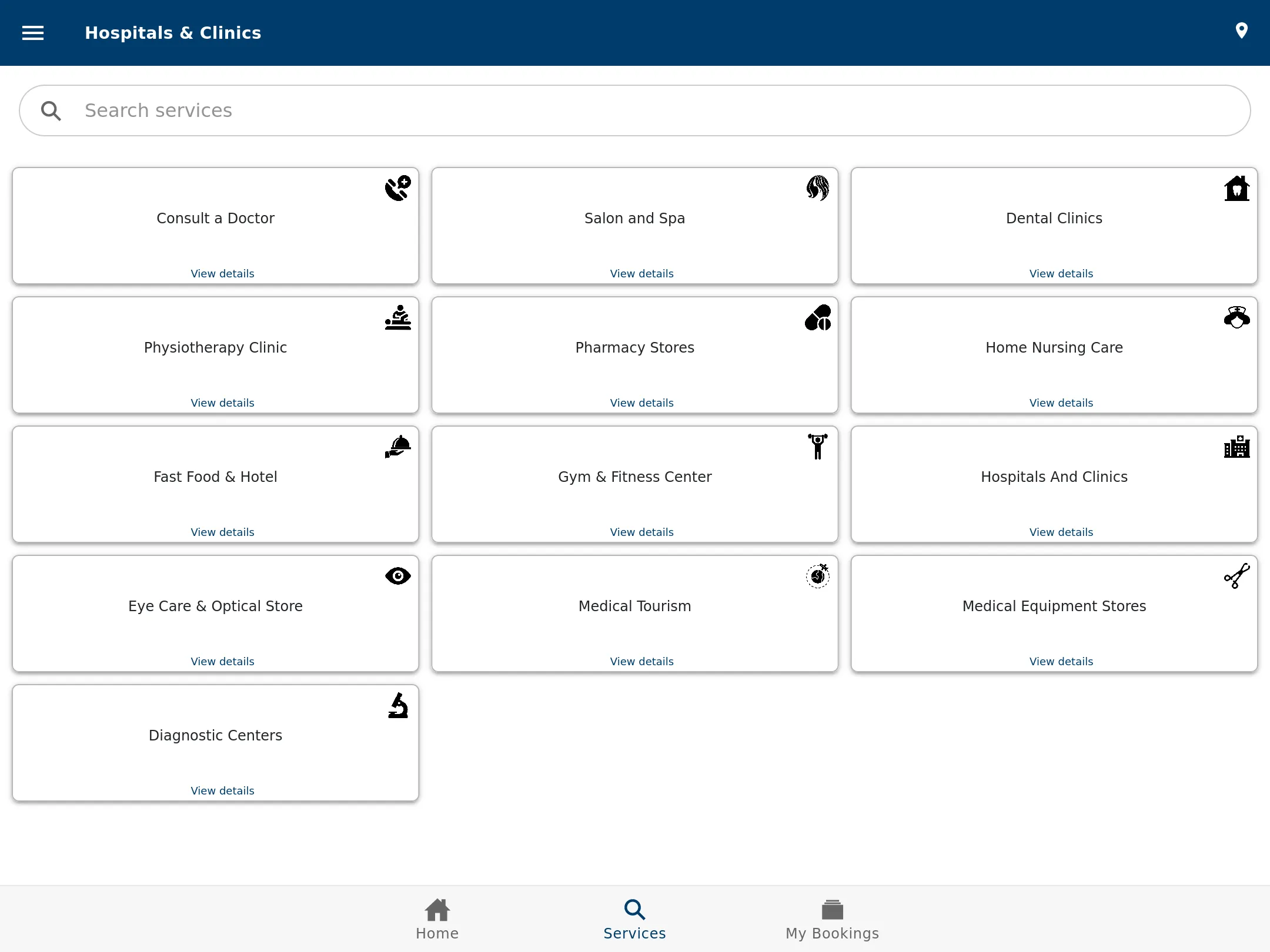
Task: View details for Medical Tourism
Action: pos(641,662)
